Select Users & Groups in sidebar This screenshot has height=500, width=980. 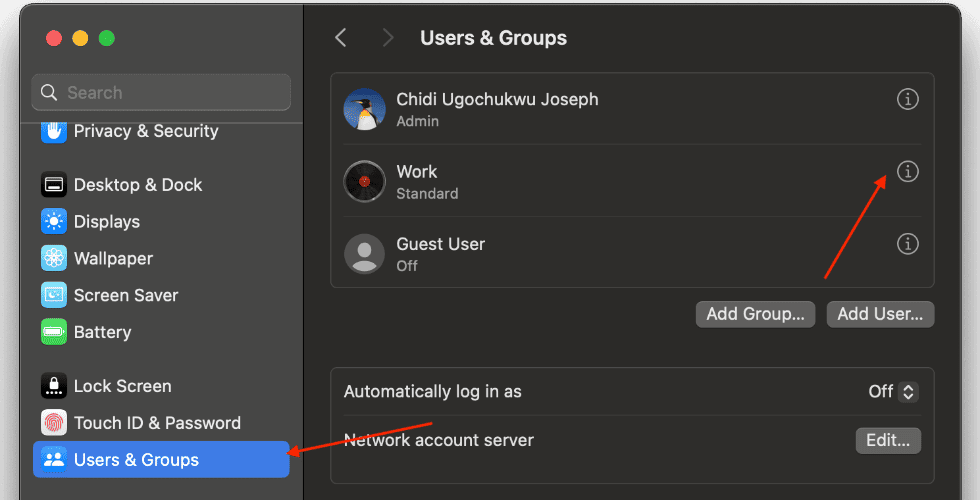tap(161, 459)
